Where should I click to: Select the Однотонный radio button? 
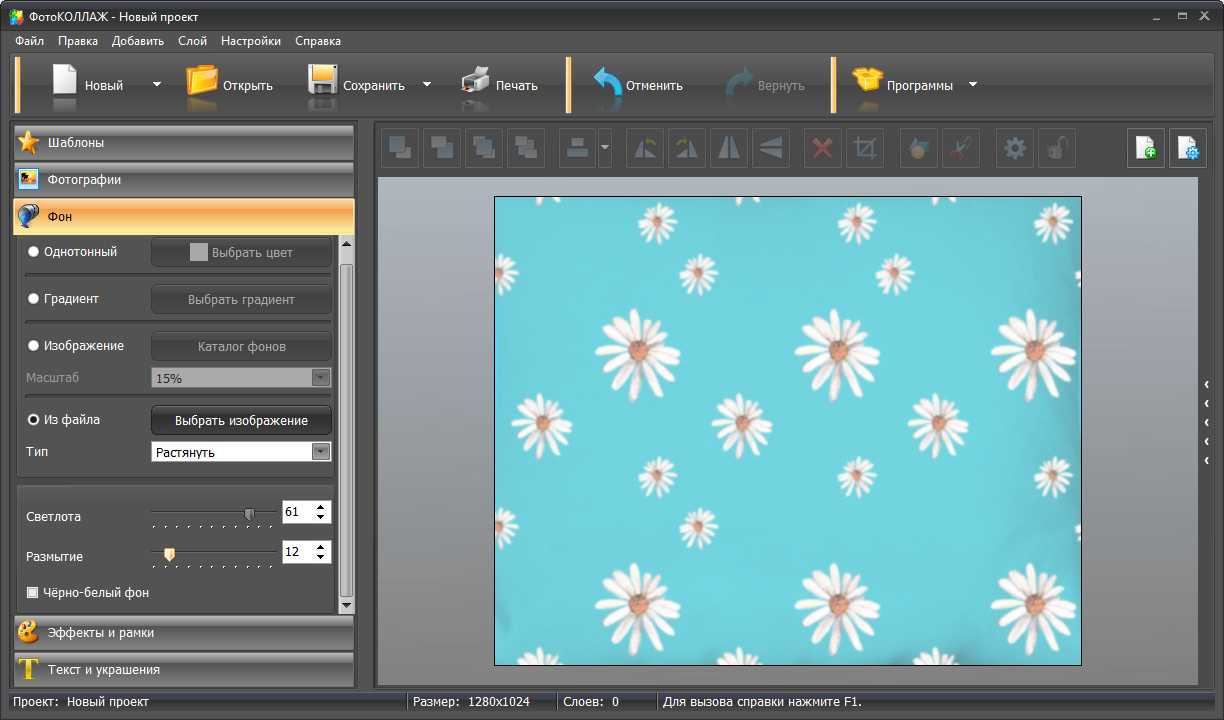[x=33, y=252]
